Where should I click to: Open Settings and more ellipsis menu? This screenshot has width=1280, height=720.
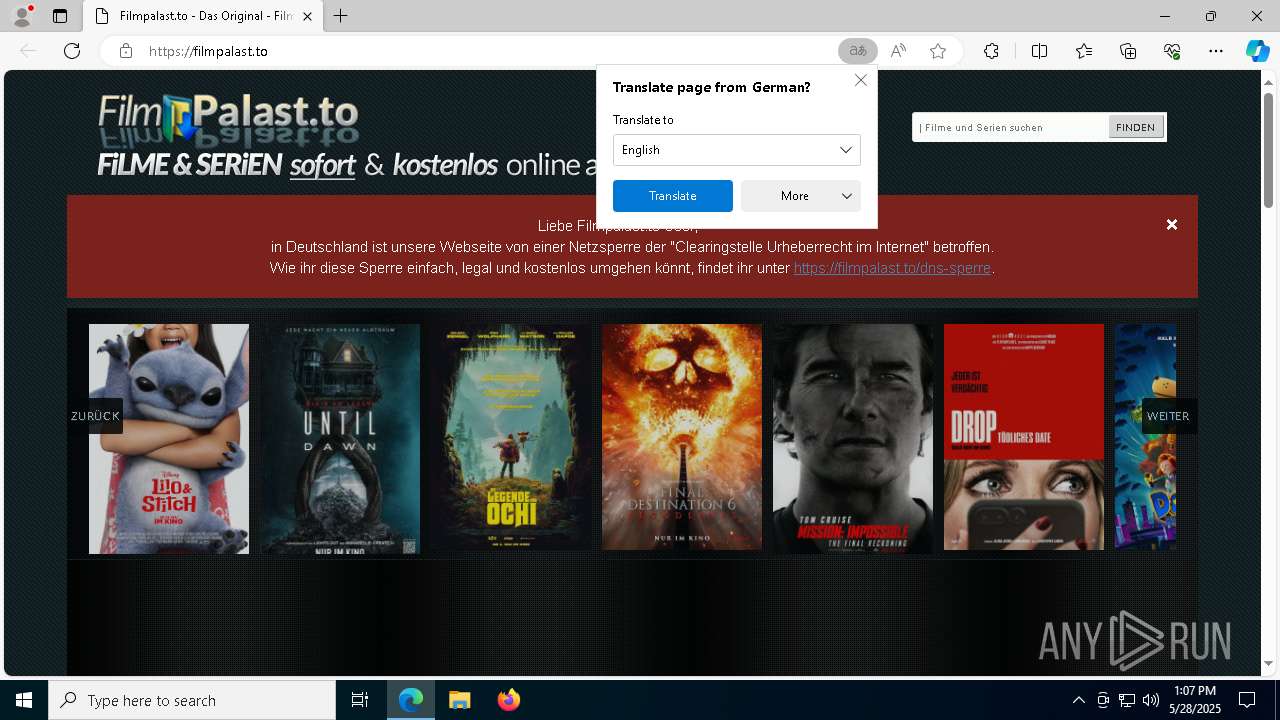point(1216,51)
